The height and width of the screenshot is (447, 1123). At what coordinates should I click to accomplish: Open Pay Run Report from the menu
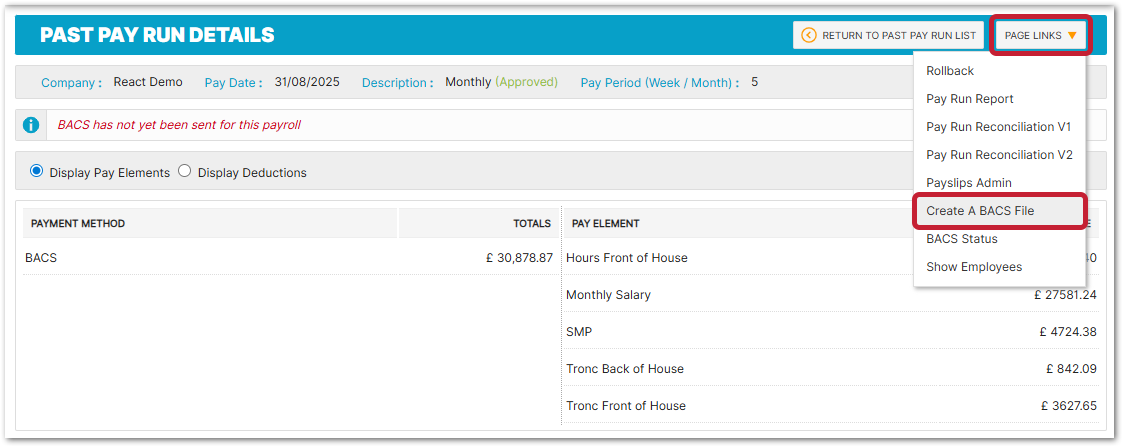point(969,99)
